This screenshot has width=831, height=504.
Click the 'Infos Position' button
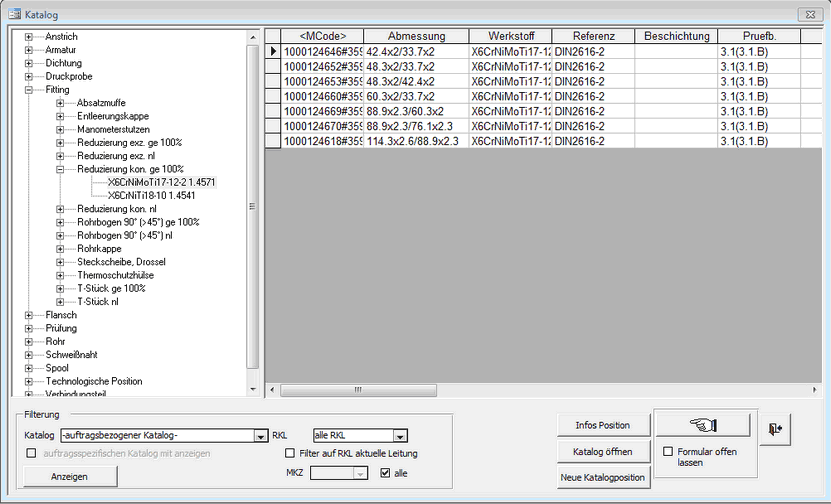point(602,426)
